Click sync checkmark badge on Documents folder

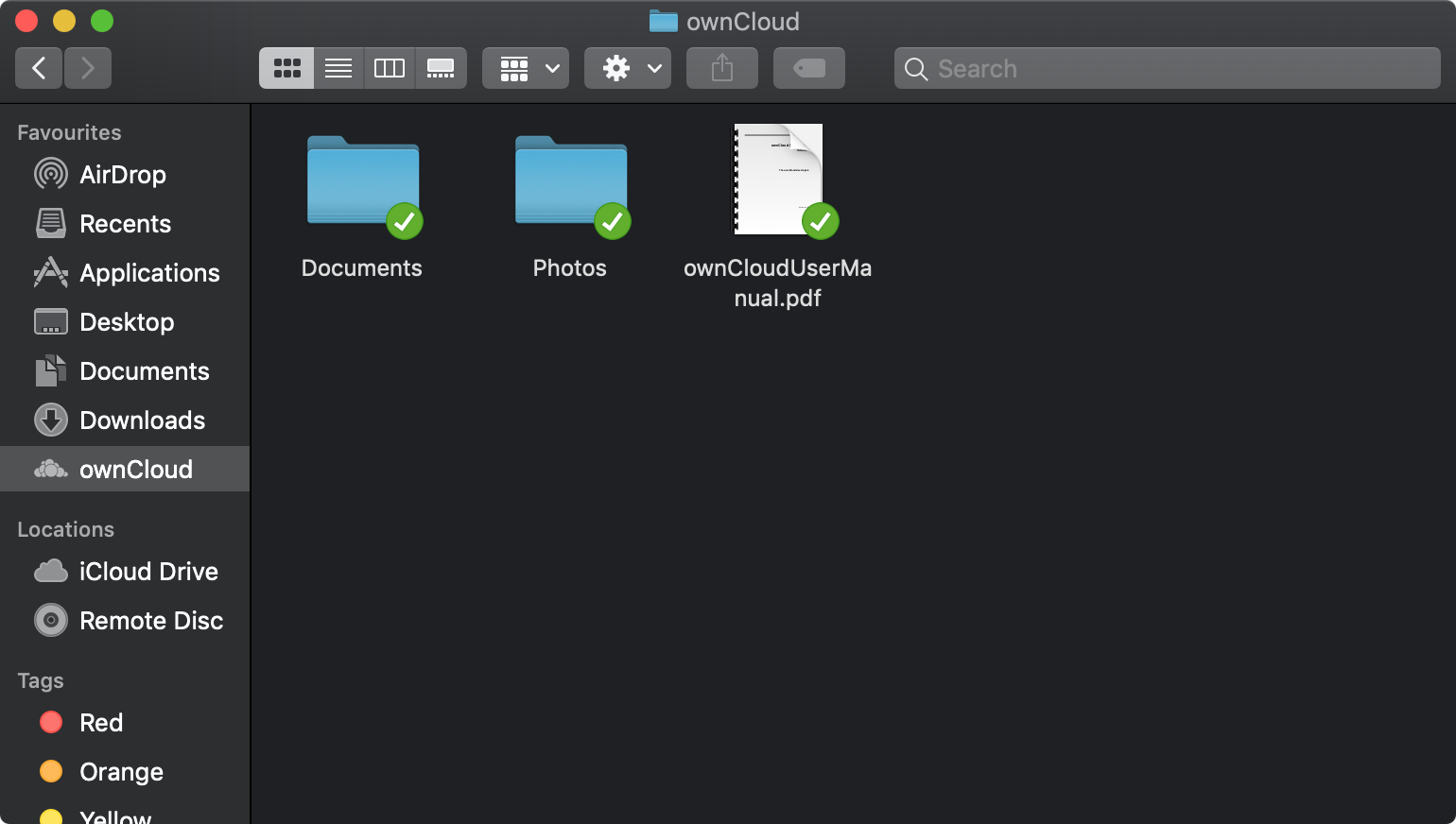click(405, 221)
